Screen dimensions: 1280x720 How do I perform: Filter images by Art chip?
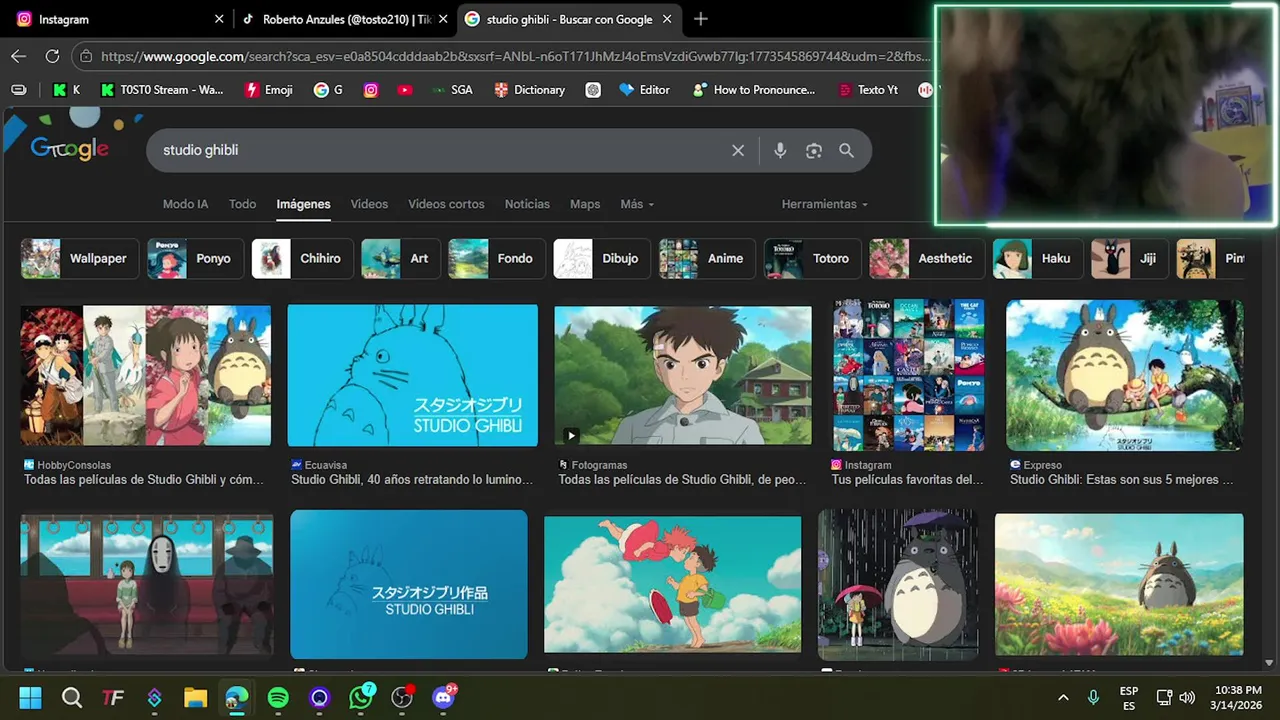click(400, 258)
